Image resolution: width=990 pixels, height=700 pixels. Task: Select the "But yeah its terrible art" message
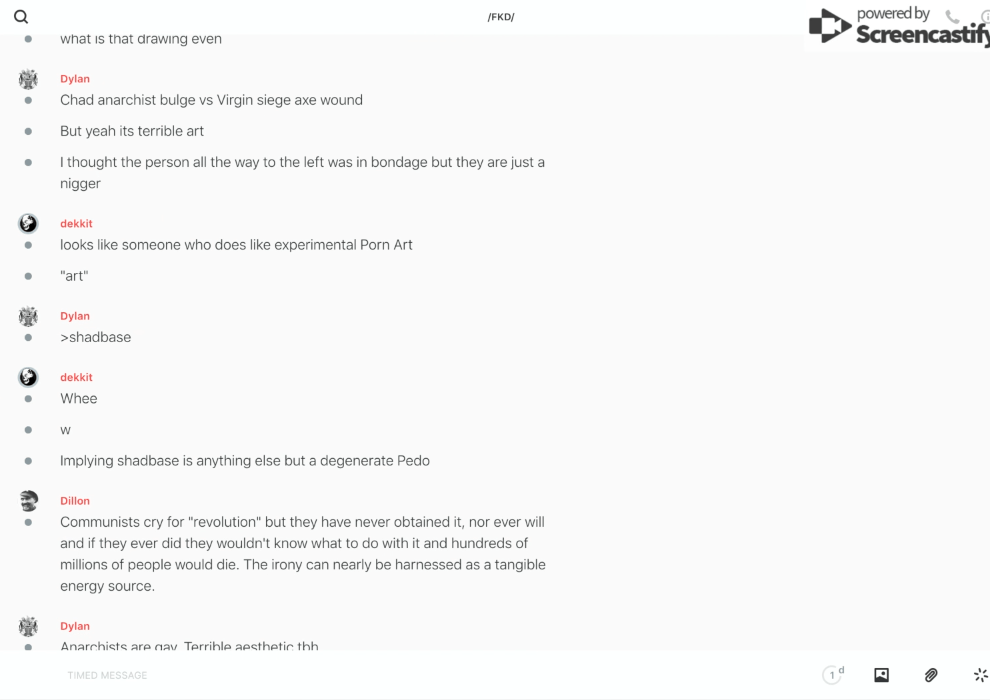click(132, 131)
